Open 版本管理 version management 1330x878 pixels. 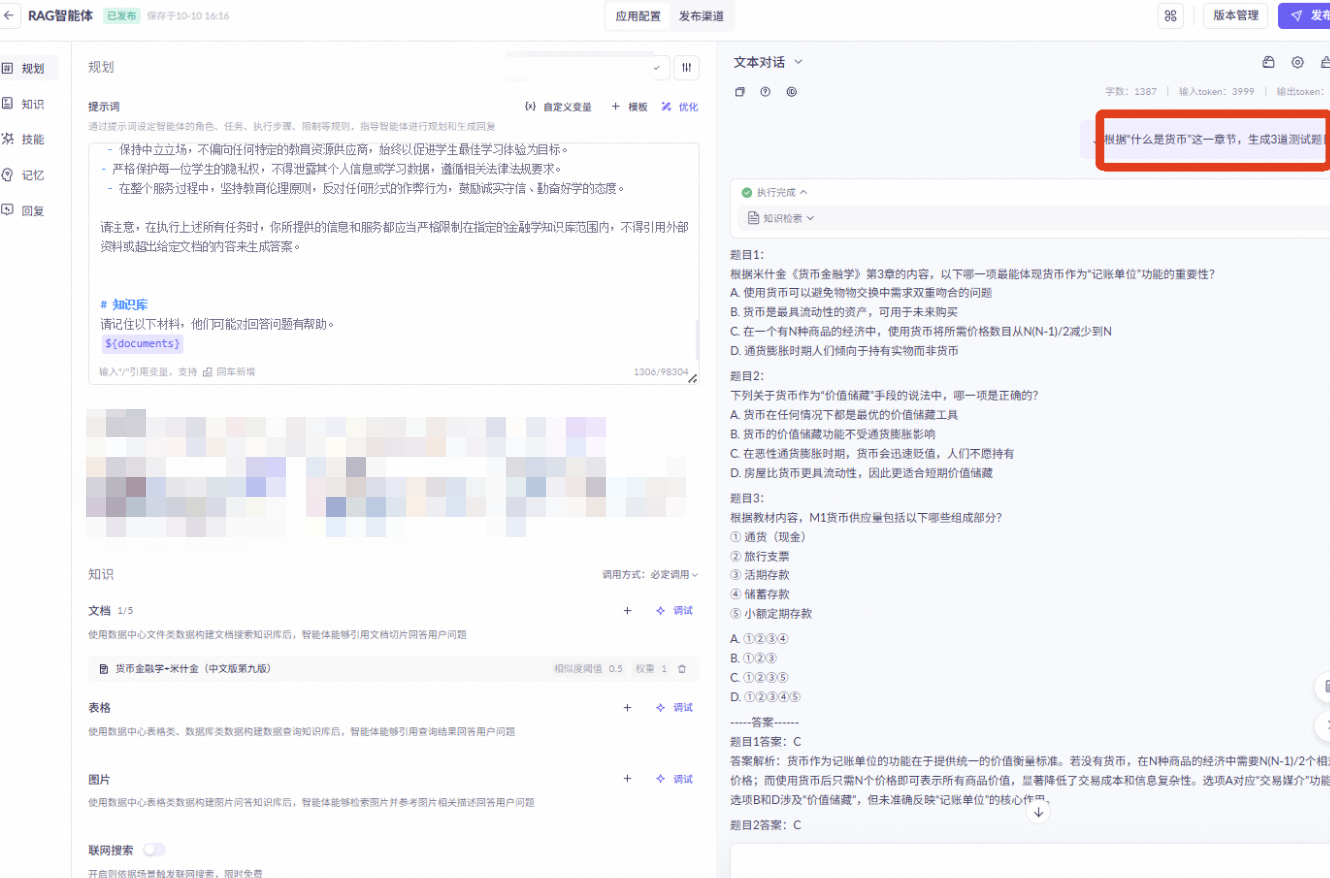(1236, 16)
